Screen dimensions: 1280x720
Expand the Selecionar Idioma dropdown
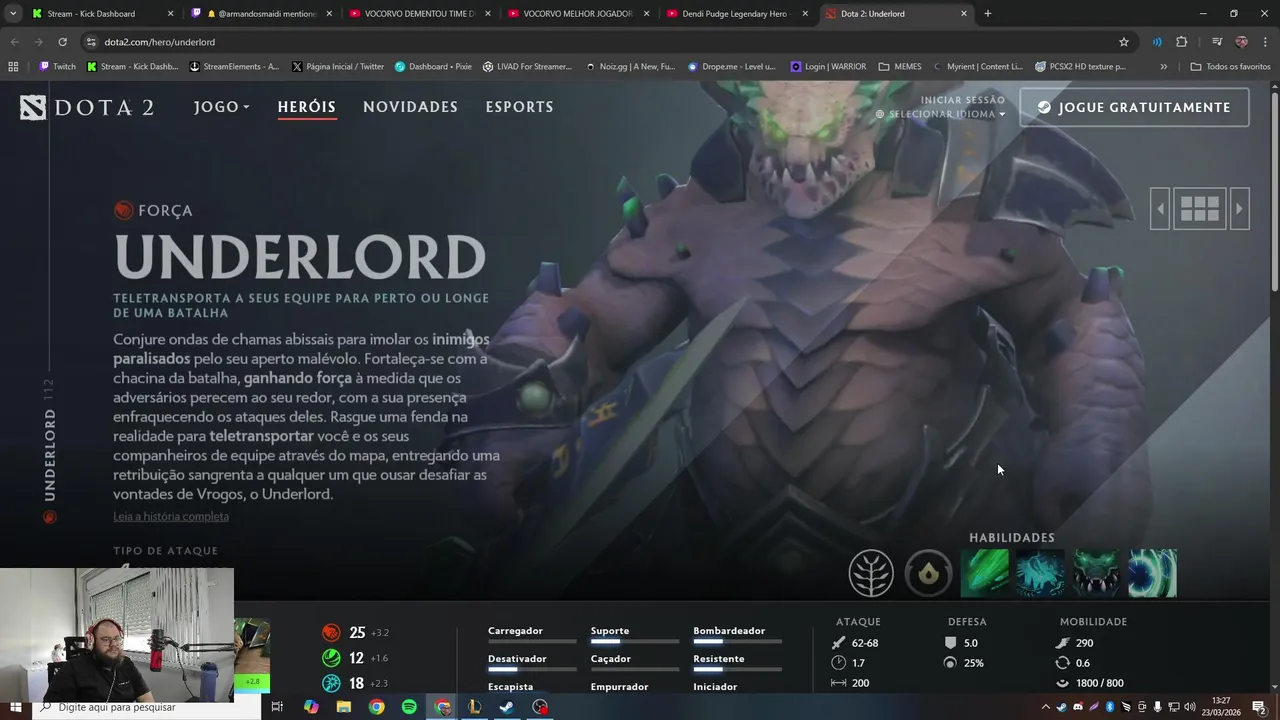pyautogui.click(x=941, y=114)
